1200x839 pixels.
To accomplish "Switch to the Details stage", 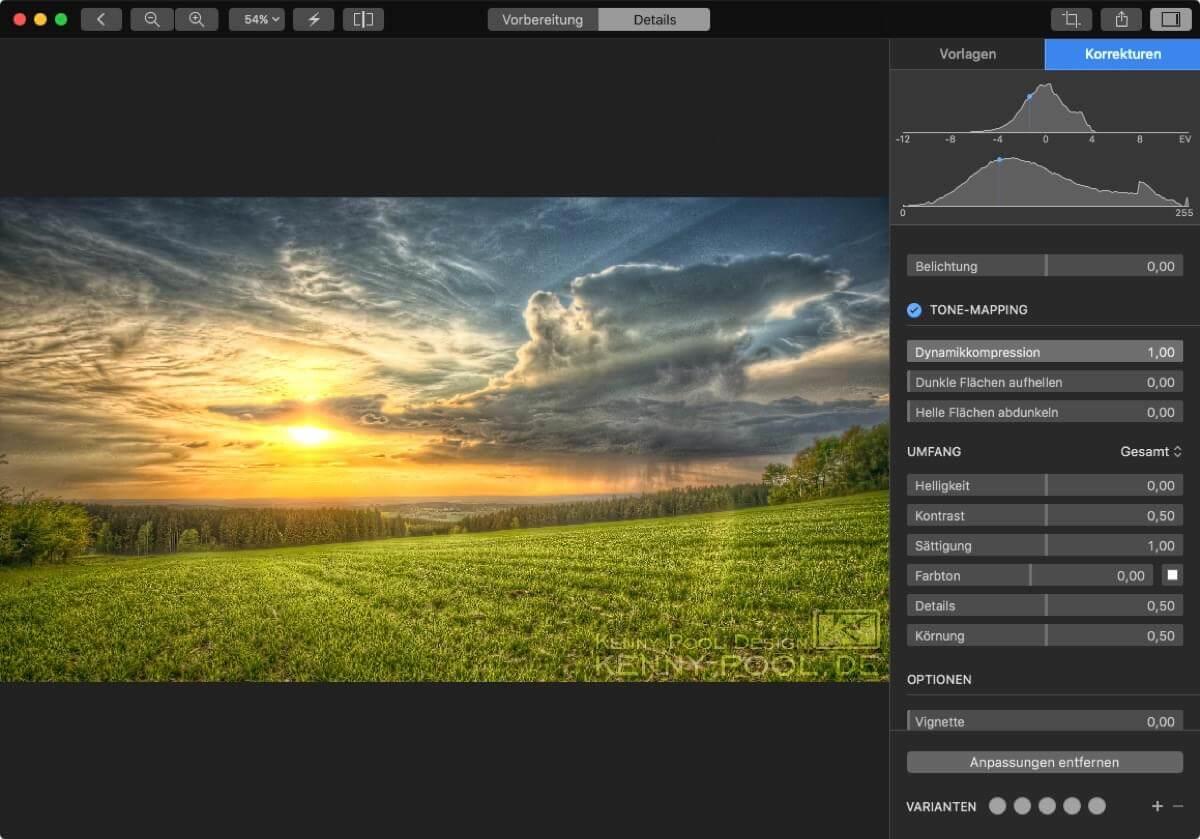I will [x=654, y=19].
